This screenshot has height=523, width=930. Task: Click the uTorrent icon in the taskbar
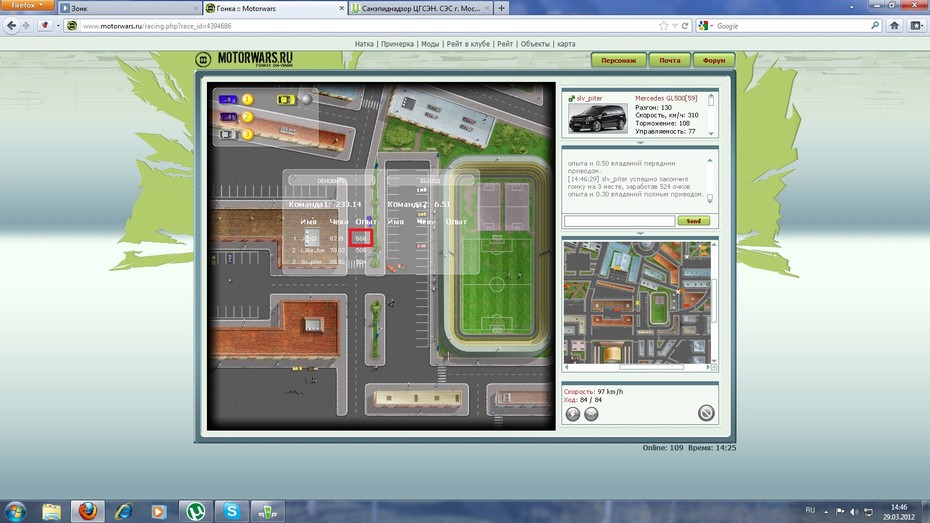[x=196, y=511]
